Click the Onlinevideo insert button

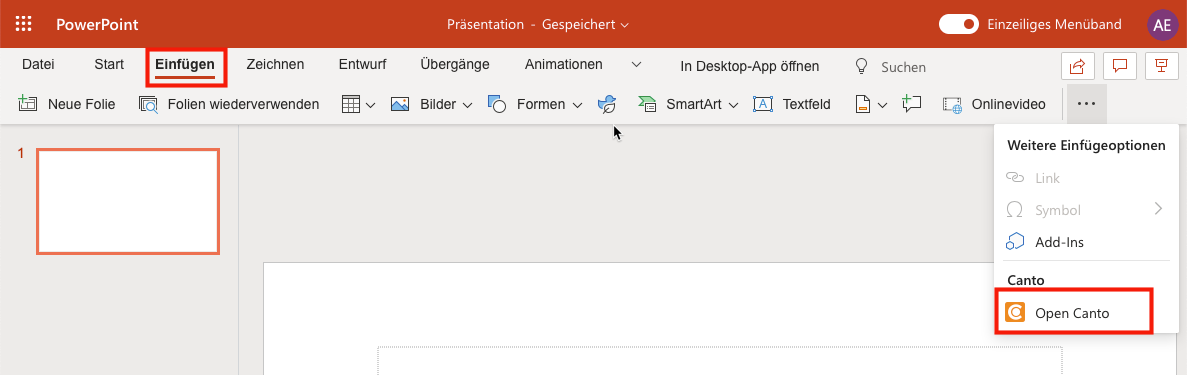[994, 105]
